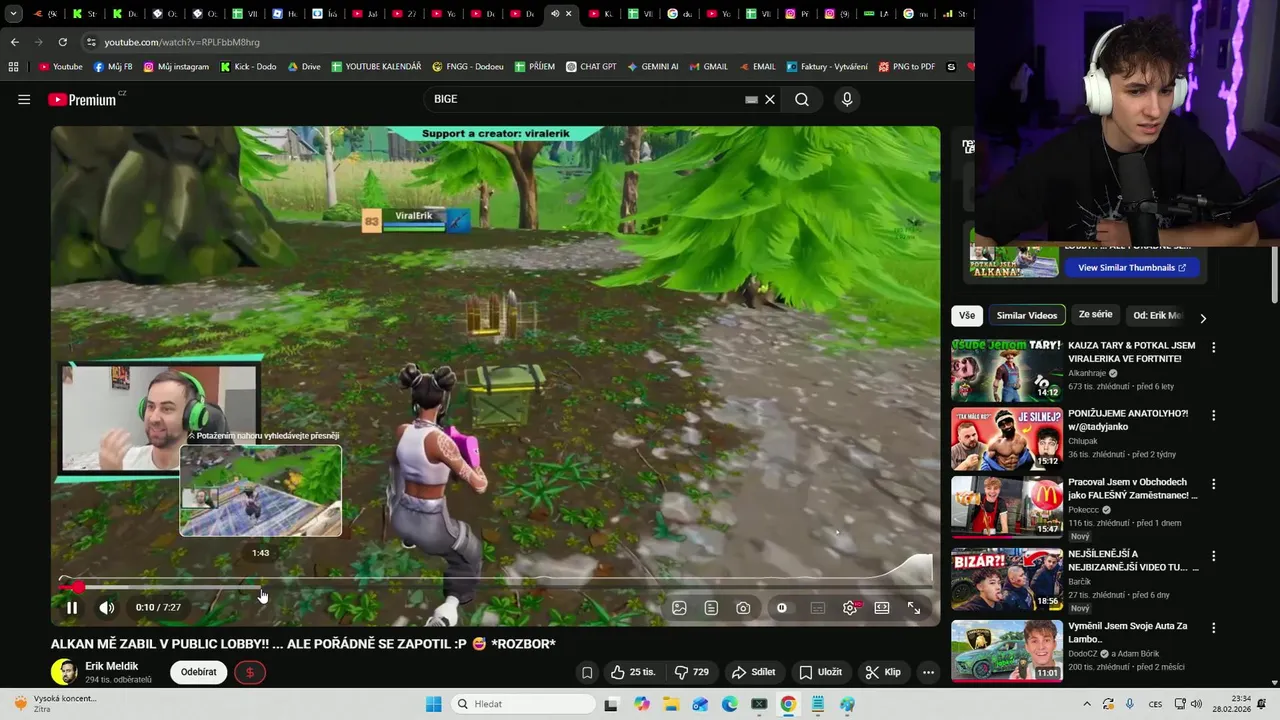Open the GEMINI AI bookmark
The width and height of the screenshot is (1280, 720).
point(653,67)
